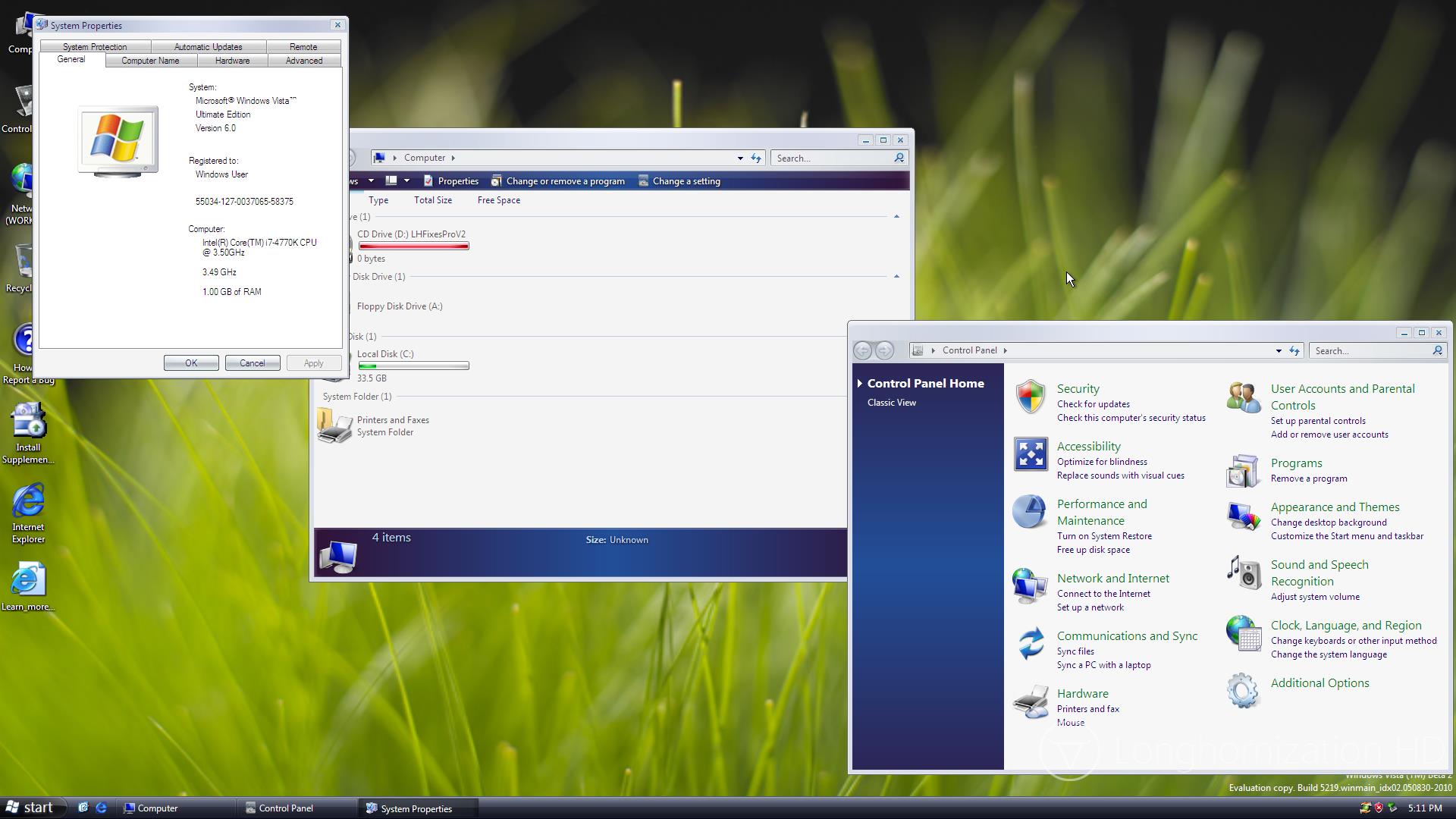The width and height of the screenshot is (1456, 819).
Task: Click the Hardware printer icon
Action: coord(1030,701)
